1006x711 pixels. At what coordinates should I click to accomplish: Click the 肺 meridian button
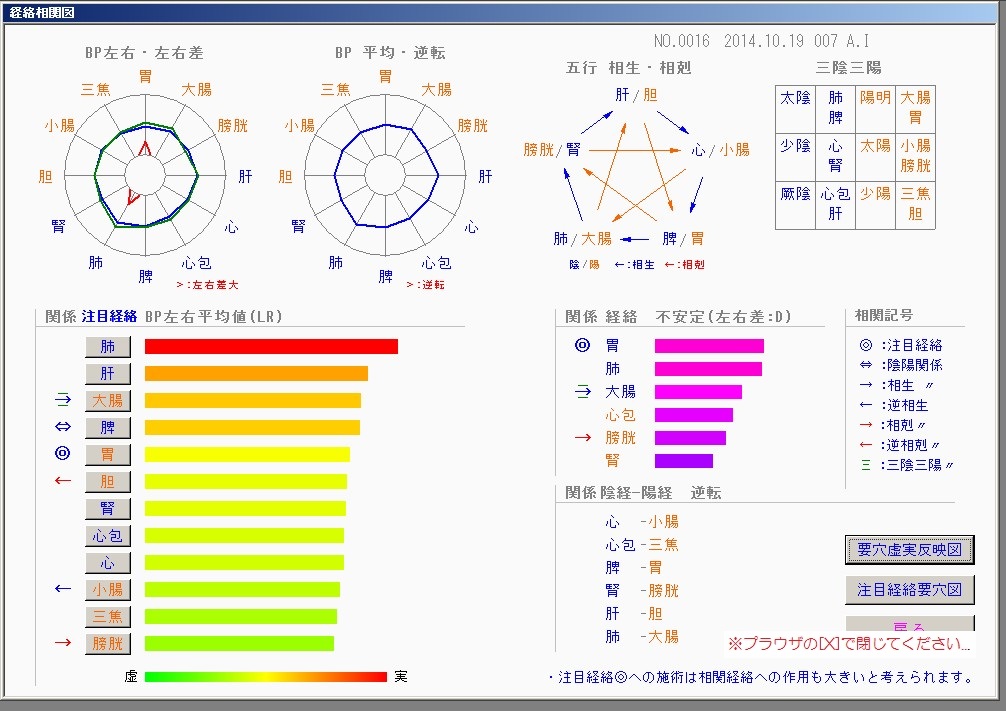tap(107, 347)
